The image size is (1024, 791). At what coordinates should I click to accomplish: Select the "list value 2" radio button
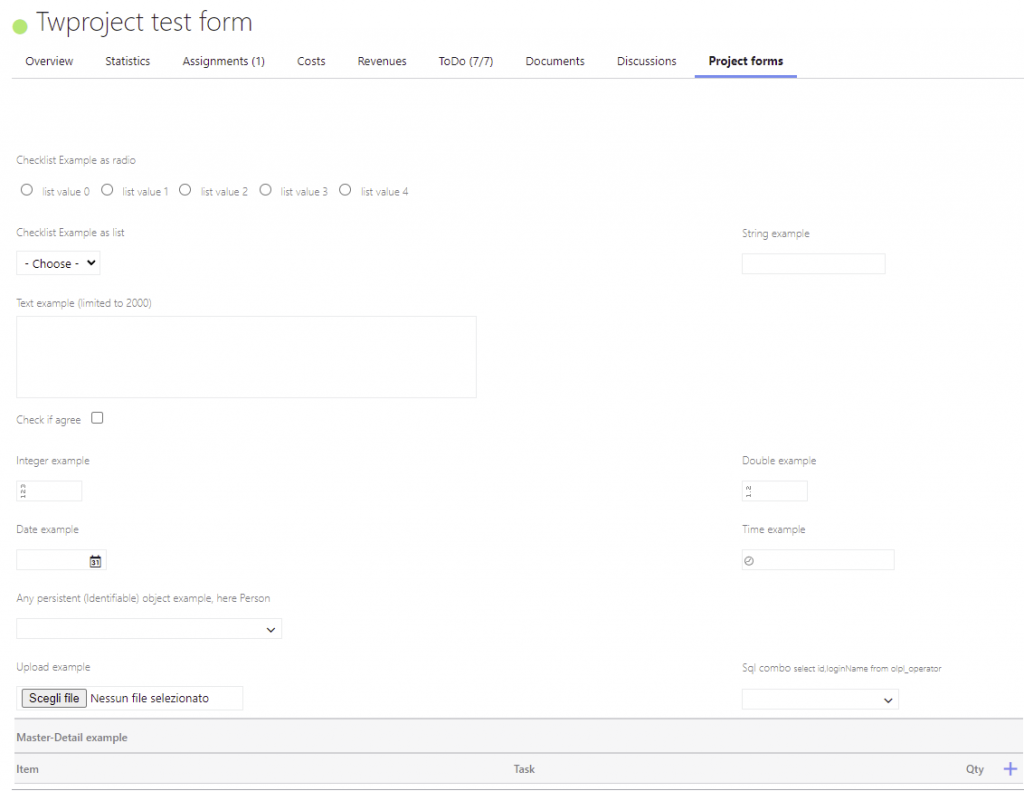(x=184, y=189)
